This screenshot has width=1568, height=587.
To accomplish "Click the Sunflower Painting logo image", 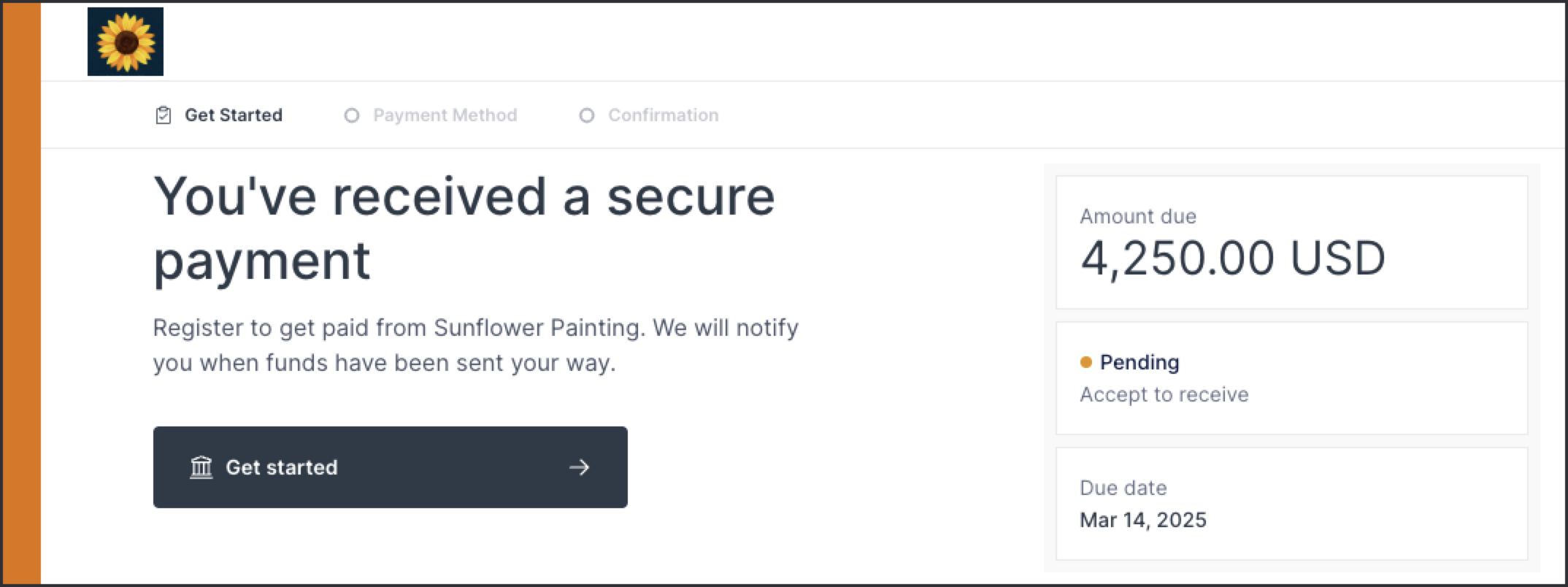I will tap(126, 42).
